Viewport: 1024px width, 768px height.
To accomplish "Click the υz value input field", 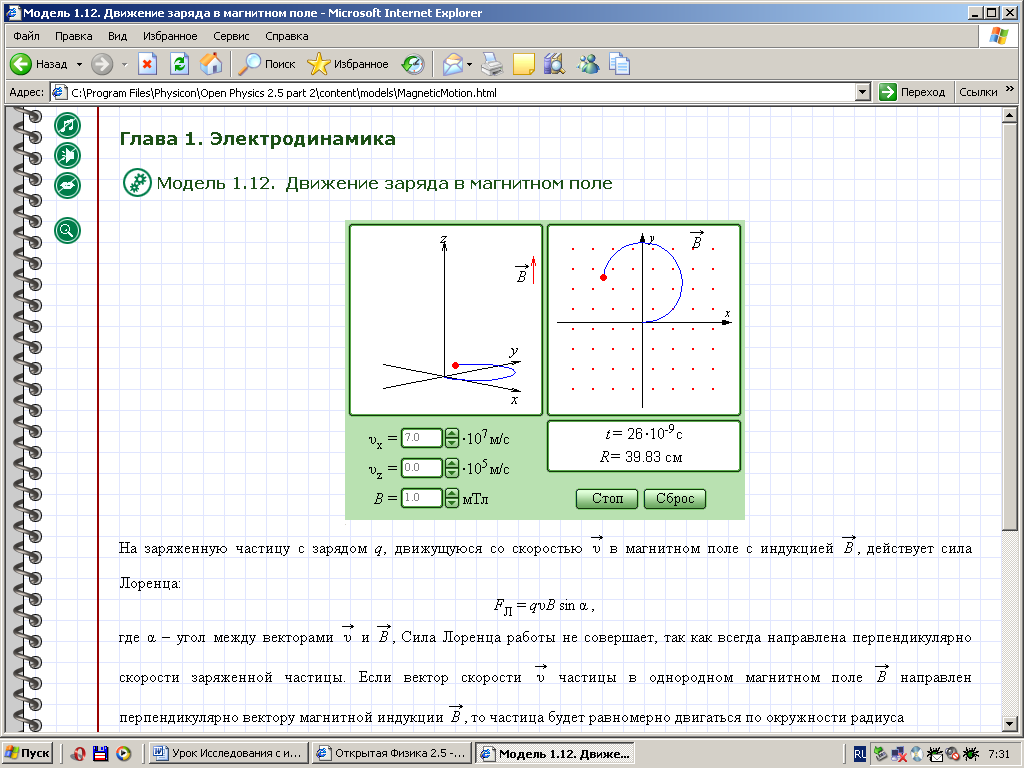I will tap(422, 468).
